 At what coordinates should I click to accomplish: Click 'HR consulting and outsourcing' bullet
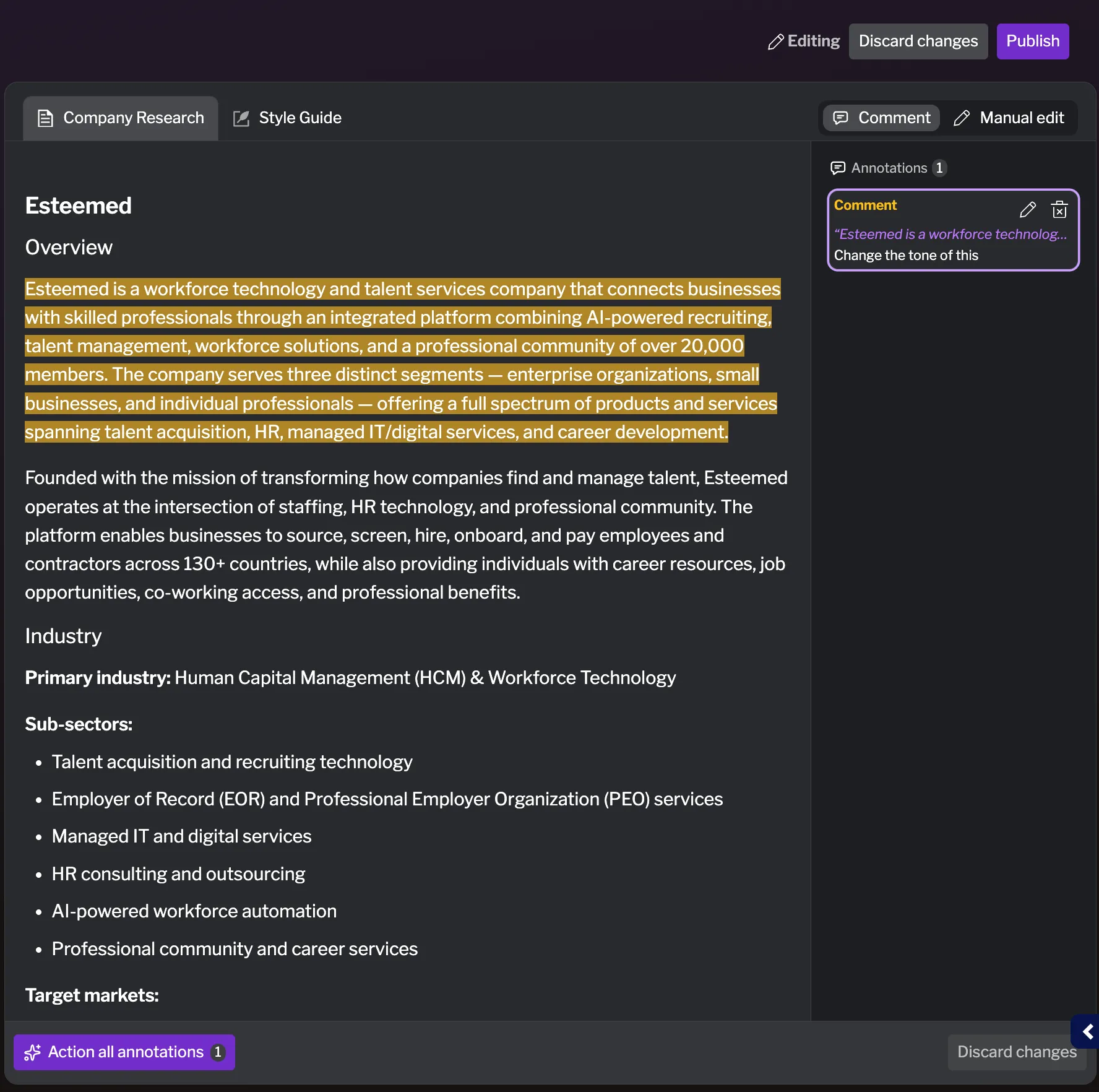point(178,873)
